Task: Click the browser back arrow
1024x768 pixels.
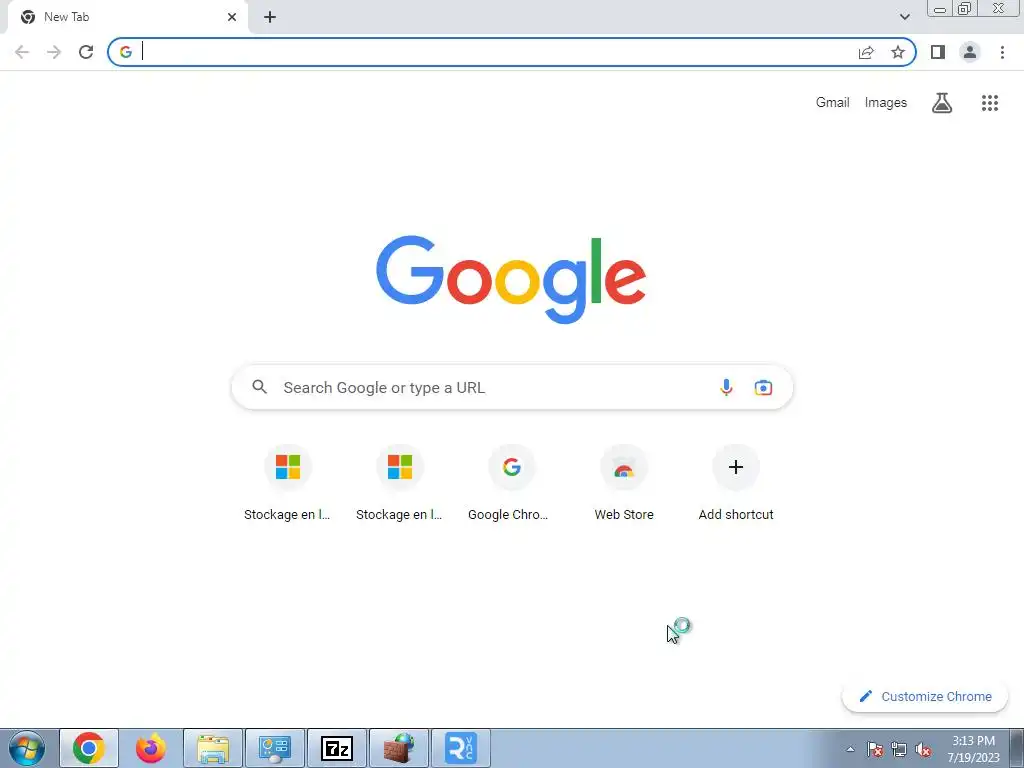Action: pyautogui.click(x=22, y=52)
